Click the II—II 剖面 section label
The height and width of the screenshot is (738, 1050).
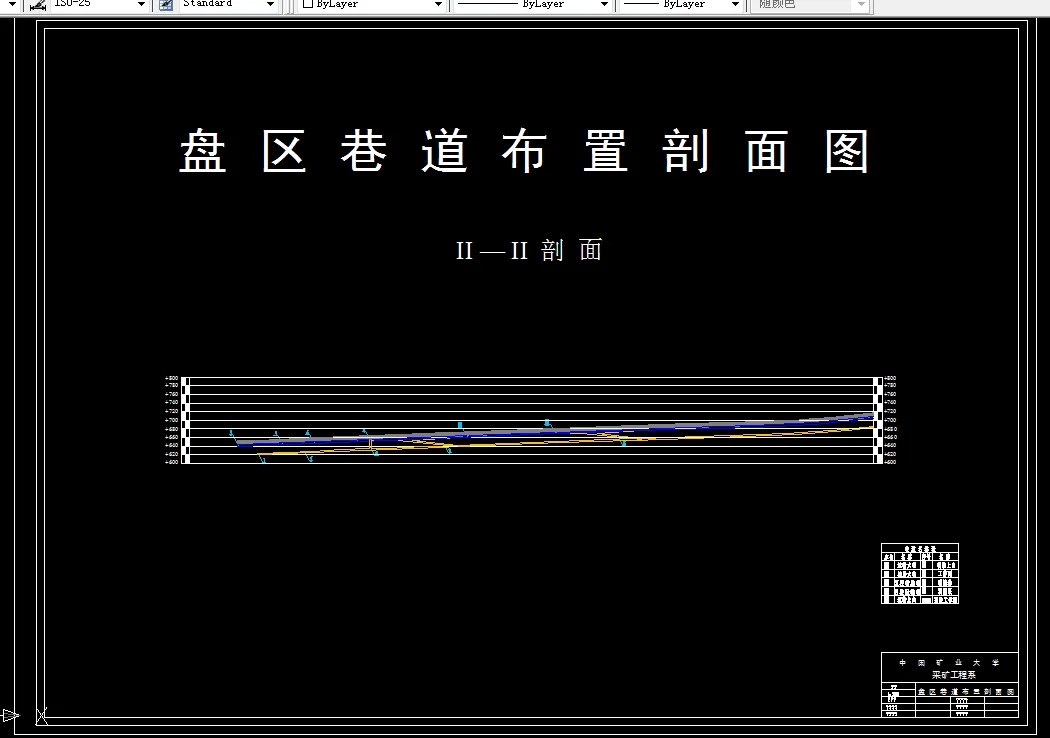point(528,250)
